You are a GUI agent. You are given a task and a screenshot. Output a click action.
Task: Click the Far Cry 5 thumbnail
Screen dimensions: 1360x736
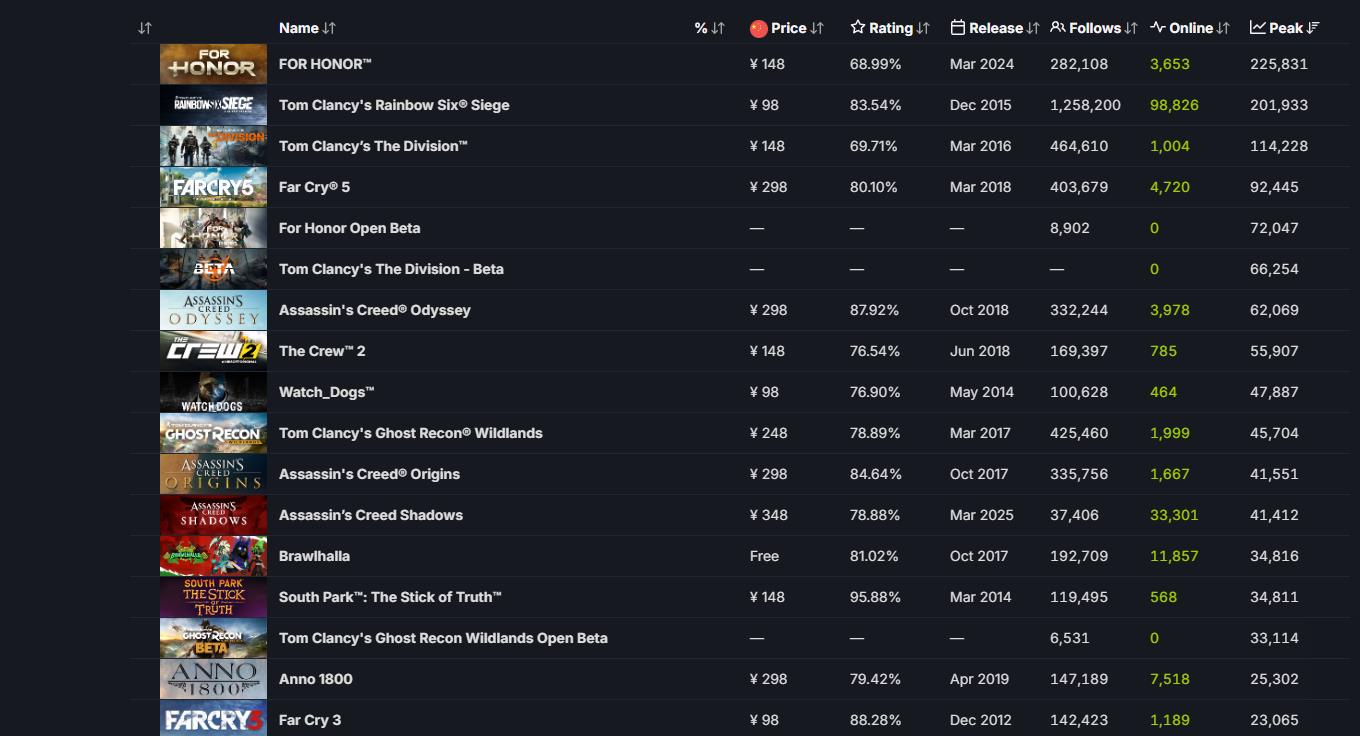pos(213,187)
